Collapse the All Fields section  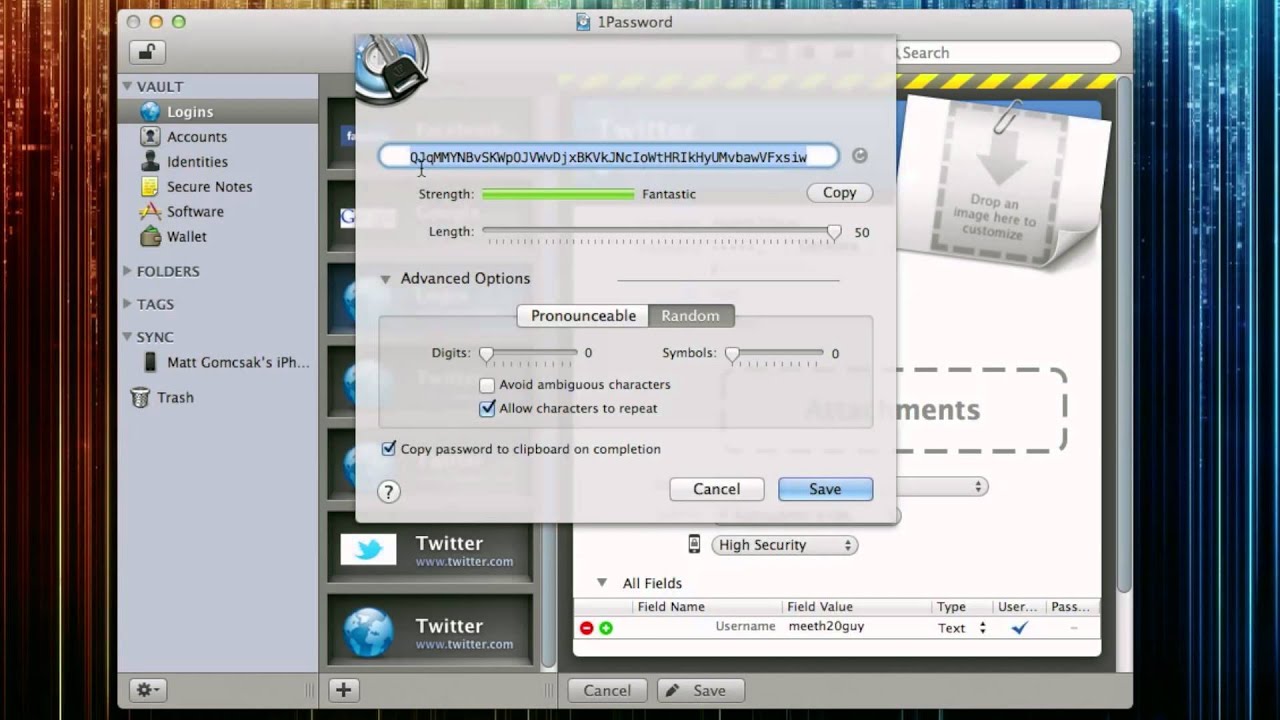[602, 582]
